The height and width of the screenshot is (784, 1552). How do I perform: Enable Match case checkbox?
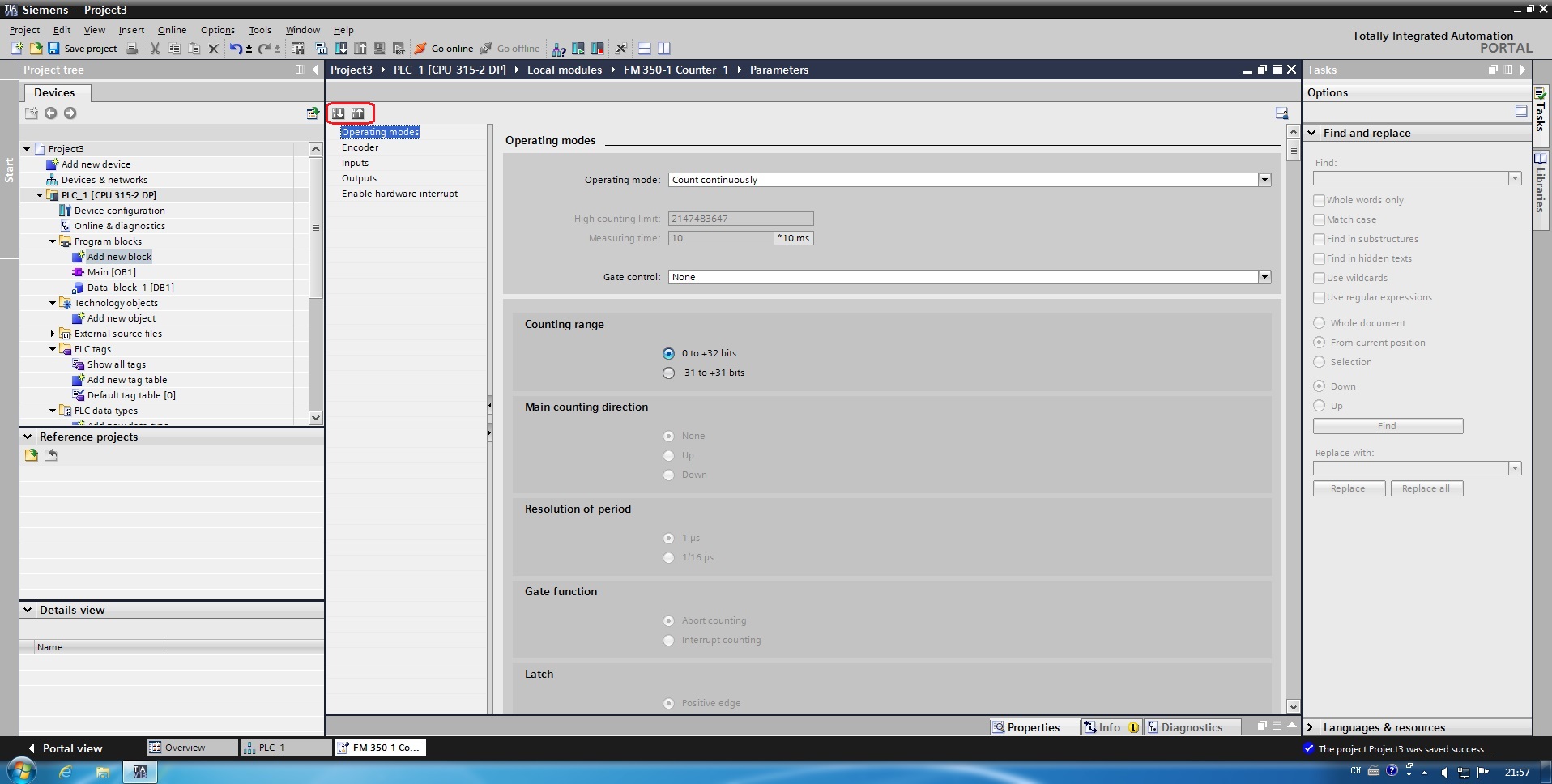point(1319,219)
